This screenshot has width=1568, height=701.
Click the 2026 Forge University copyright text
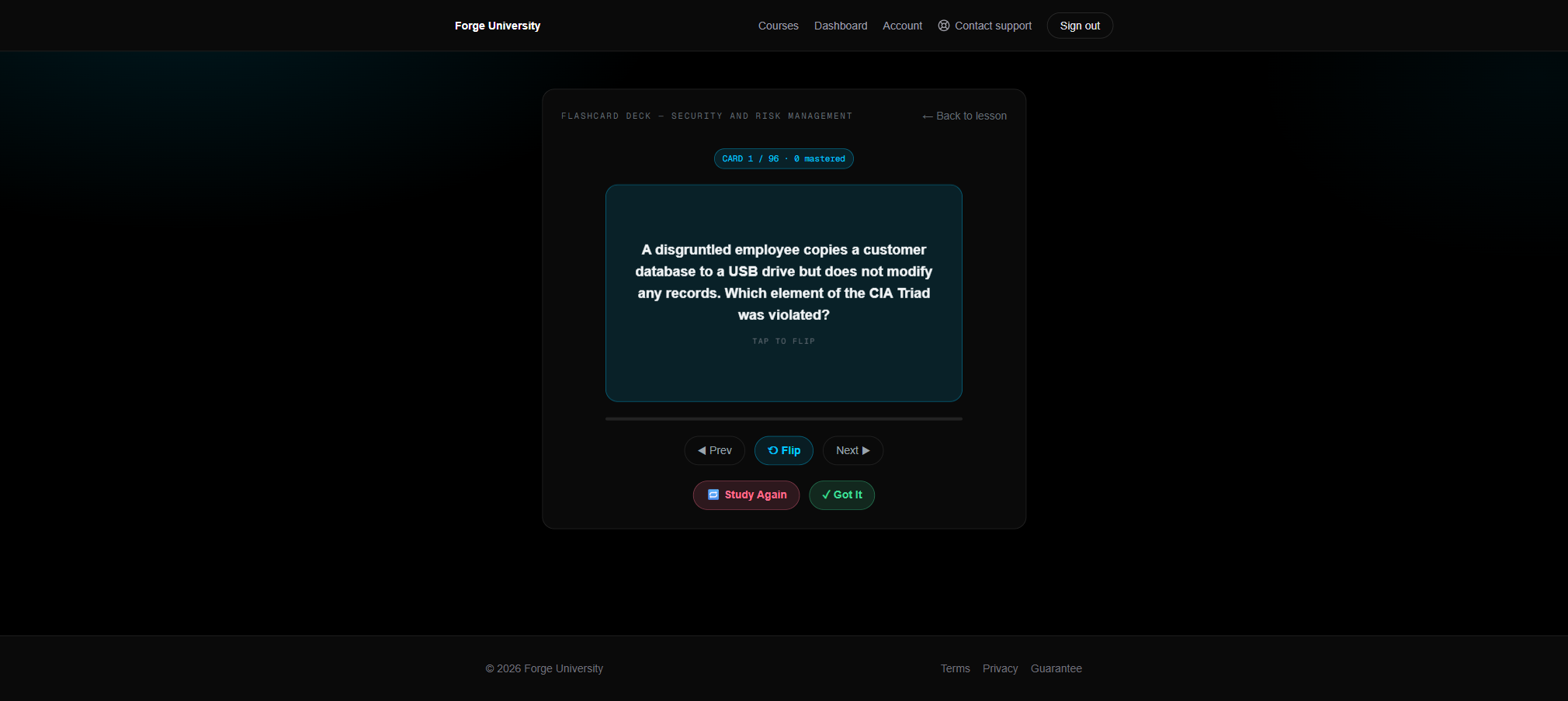pyautogui.click(x=544, y=668)
